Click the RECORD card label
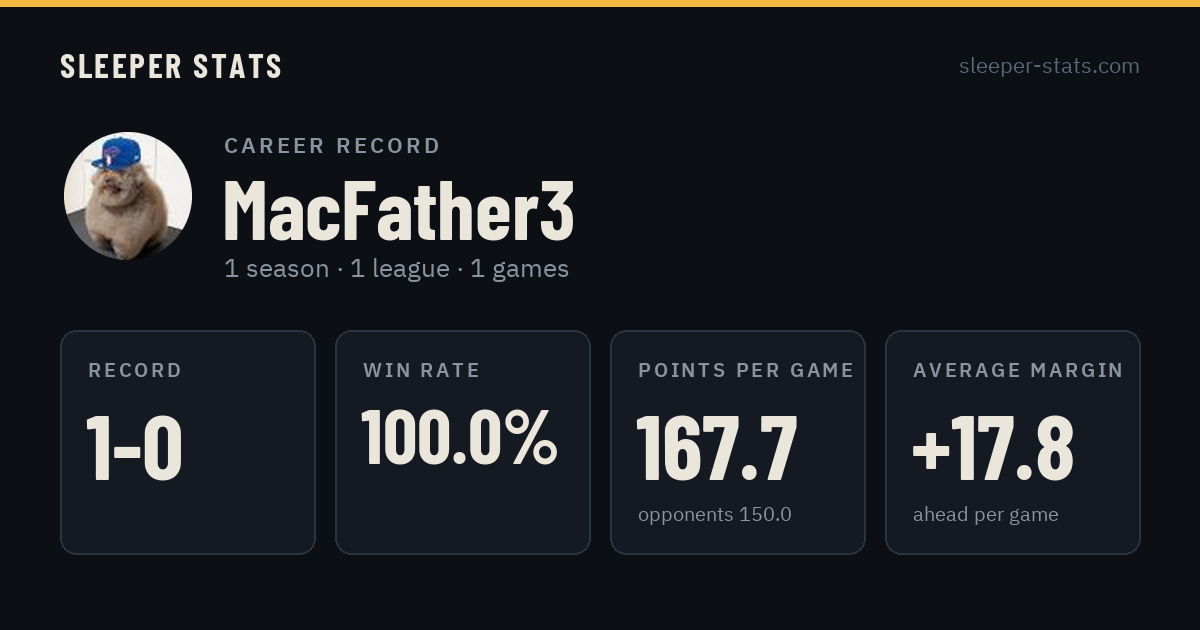The image size is (1200, 630). 135,370
